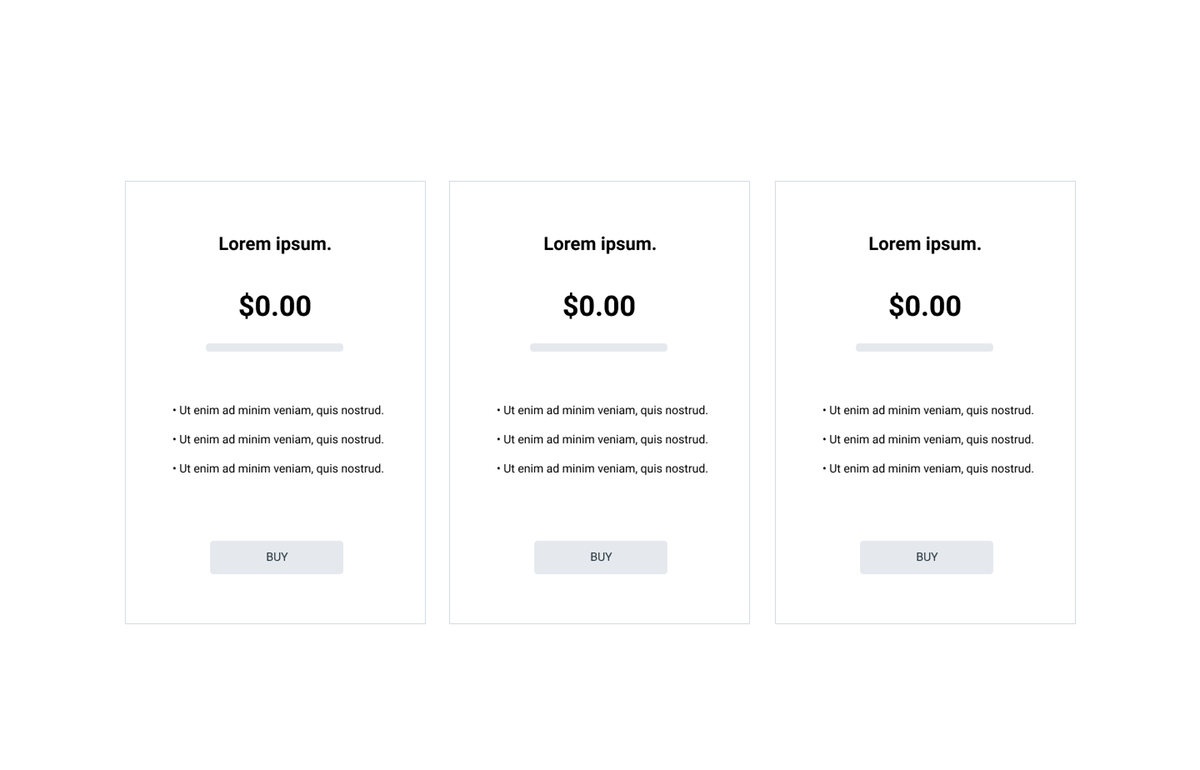Click the first bullet line in the right card
The image size is (1200, 770).
(x=928, y=410)
